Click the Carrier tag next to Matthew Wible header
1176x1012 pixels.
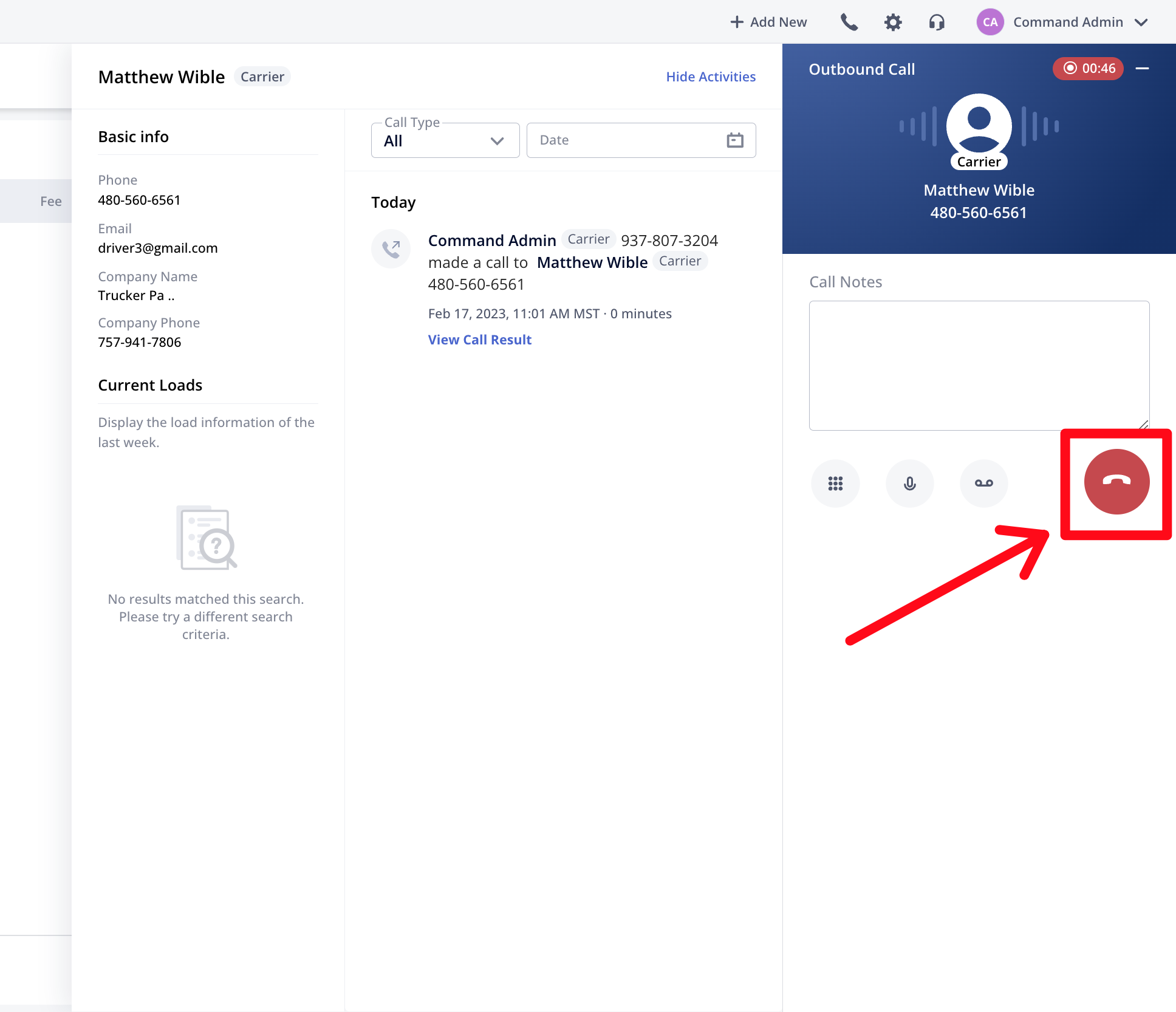coord(262,77)
